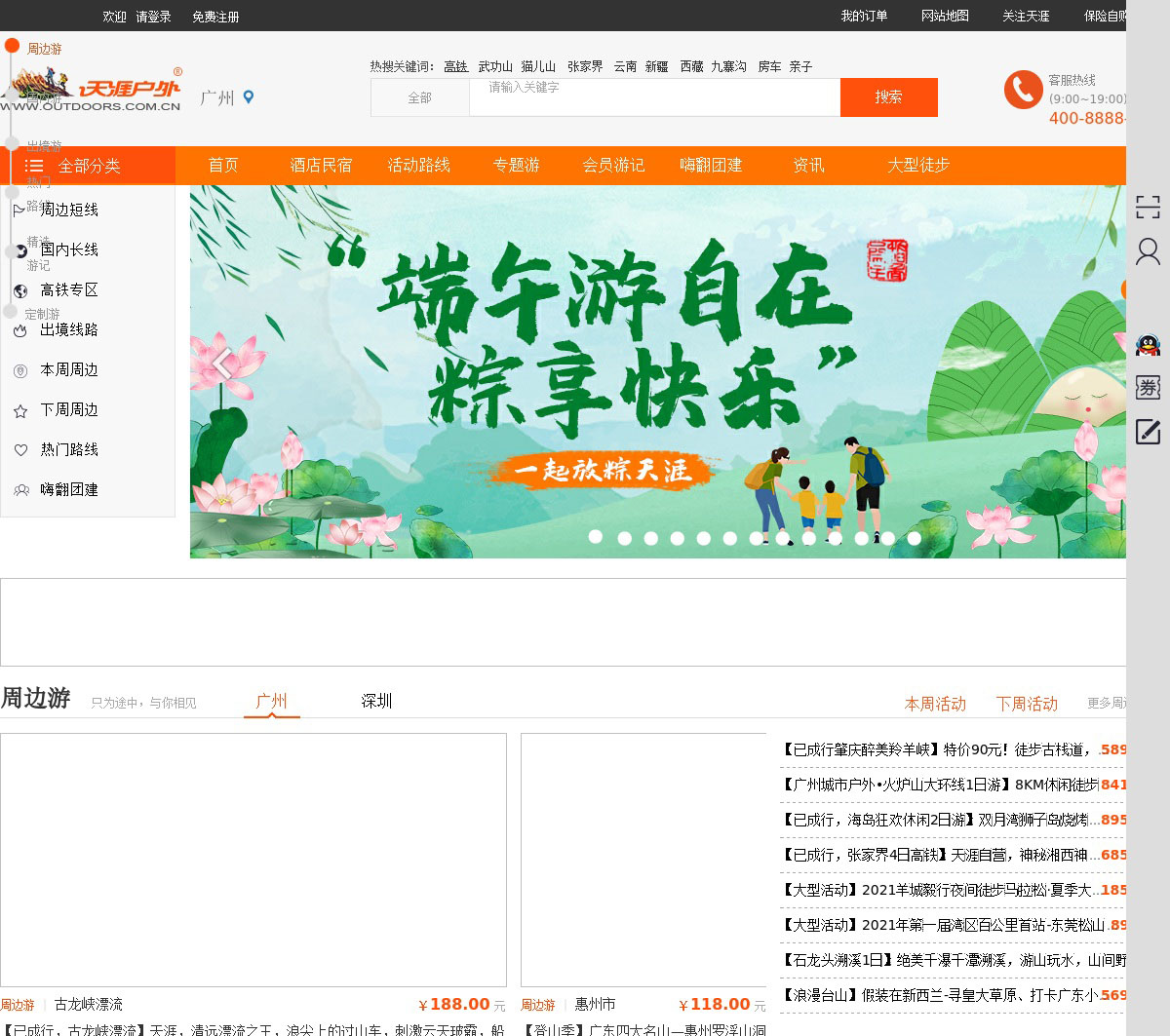Select the last banner carousel dot

click(914, 537)
